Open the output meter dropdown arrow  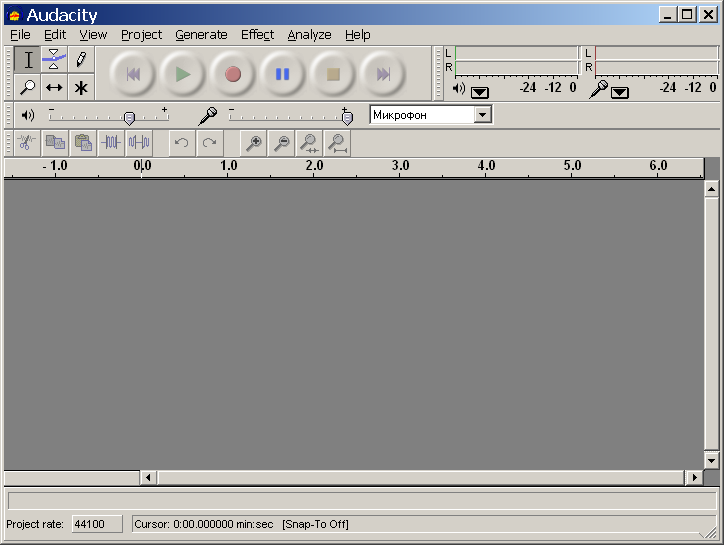[x=480, y=93]
